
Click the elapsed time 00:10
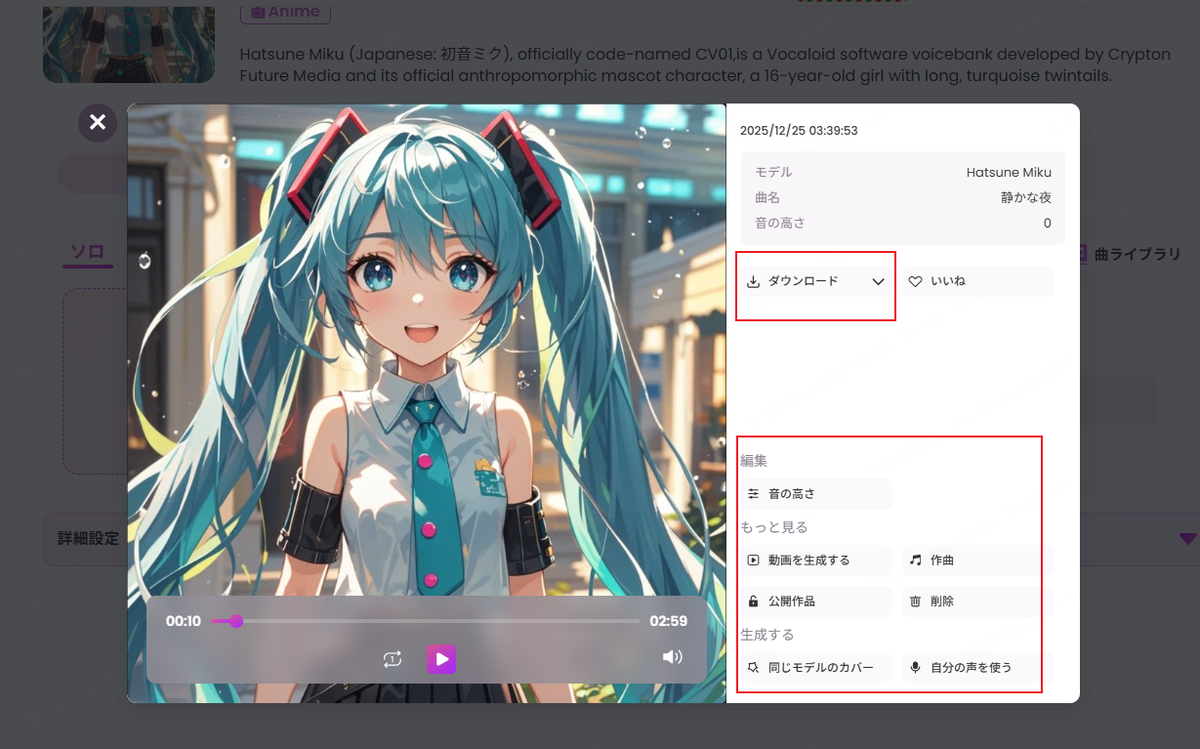[x=183, y=621]
